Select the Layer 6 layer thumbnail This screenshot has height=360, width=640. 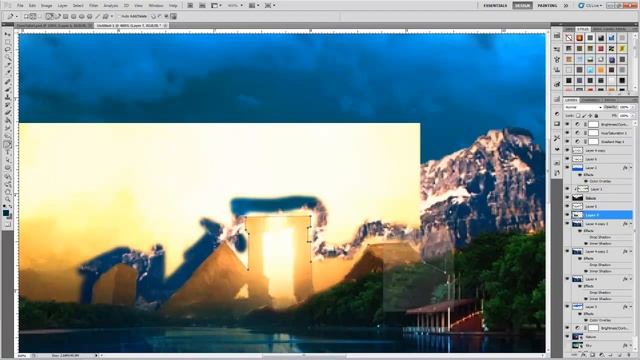[x=577, y=159]
